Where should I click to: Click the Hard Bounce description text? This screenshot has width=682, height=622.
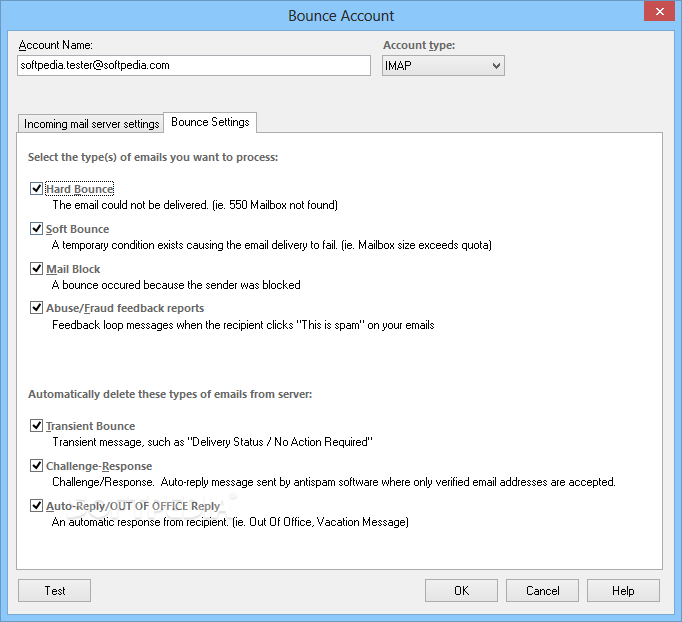point(195,205)
